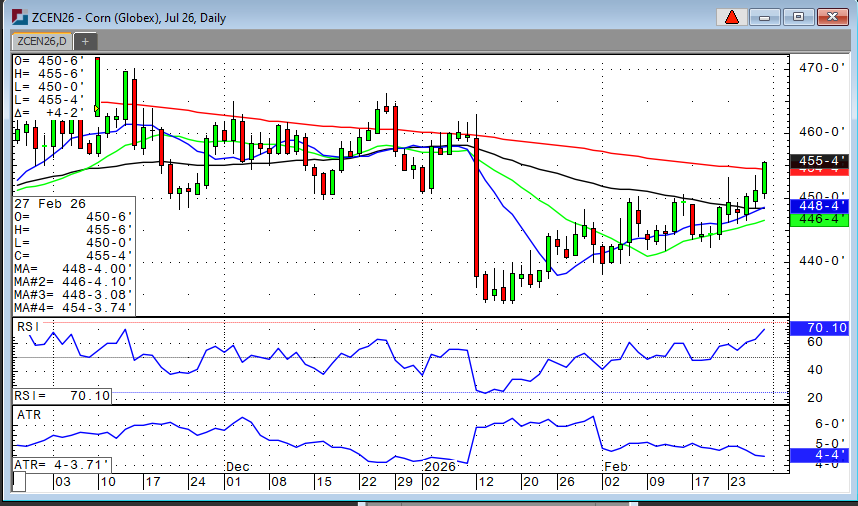Click the blue 4-4' ATR value label
This screenshot has height=506, width=858.
point(819,455)
